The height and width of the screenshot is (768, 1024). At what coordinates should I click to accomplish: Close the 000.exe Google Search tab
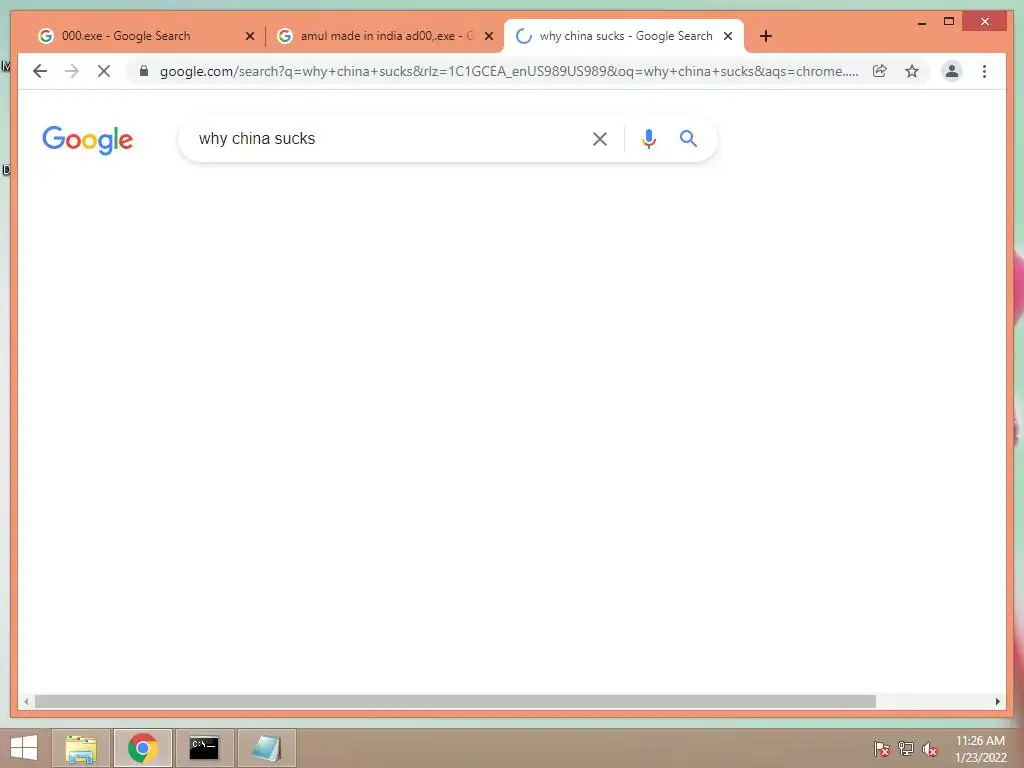click(x=249, y=36)
